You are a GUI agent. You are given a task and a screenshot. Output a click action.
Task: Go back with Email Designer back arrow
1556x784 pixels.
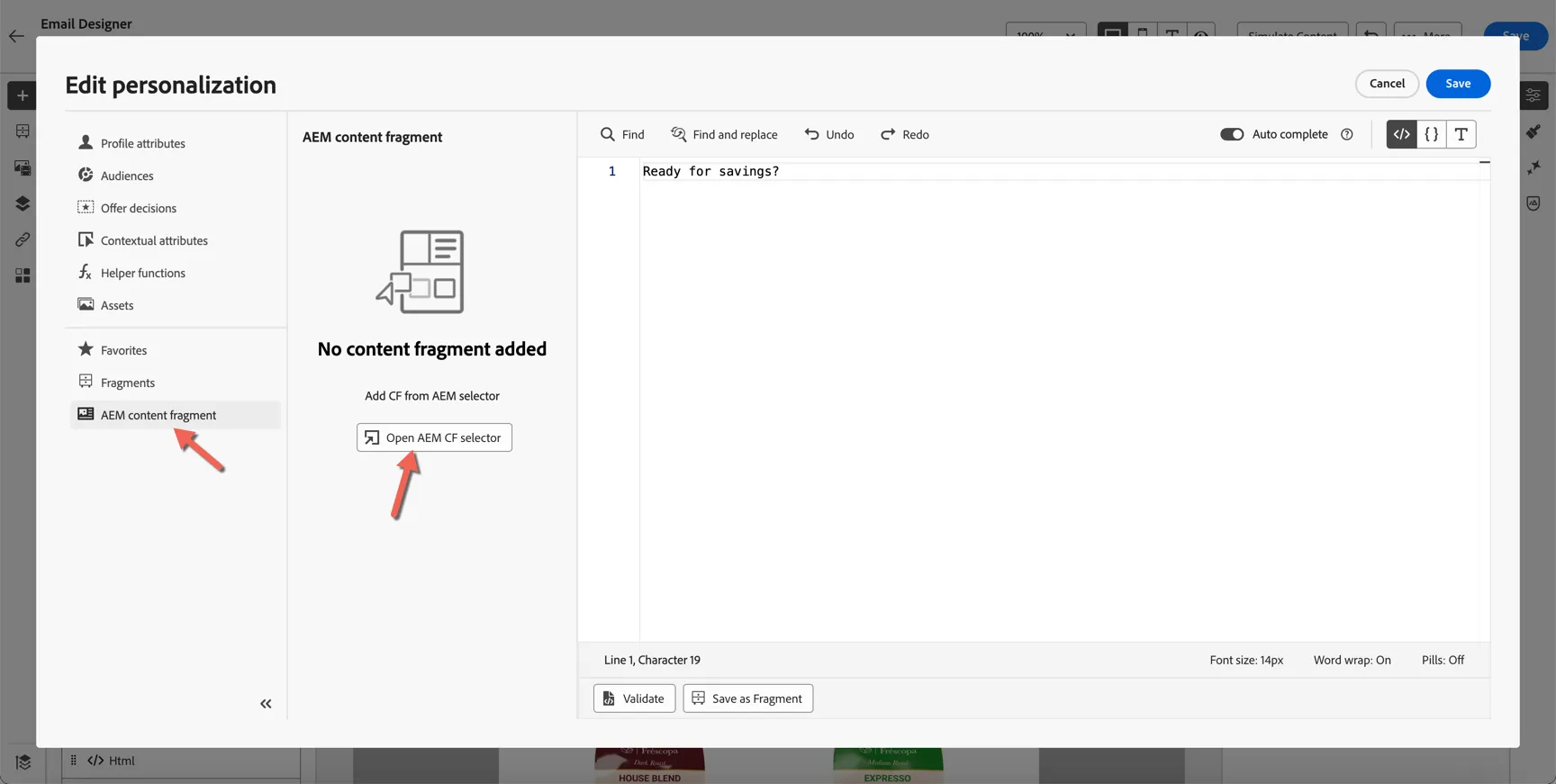[x=16, y=36]
